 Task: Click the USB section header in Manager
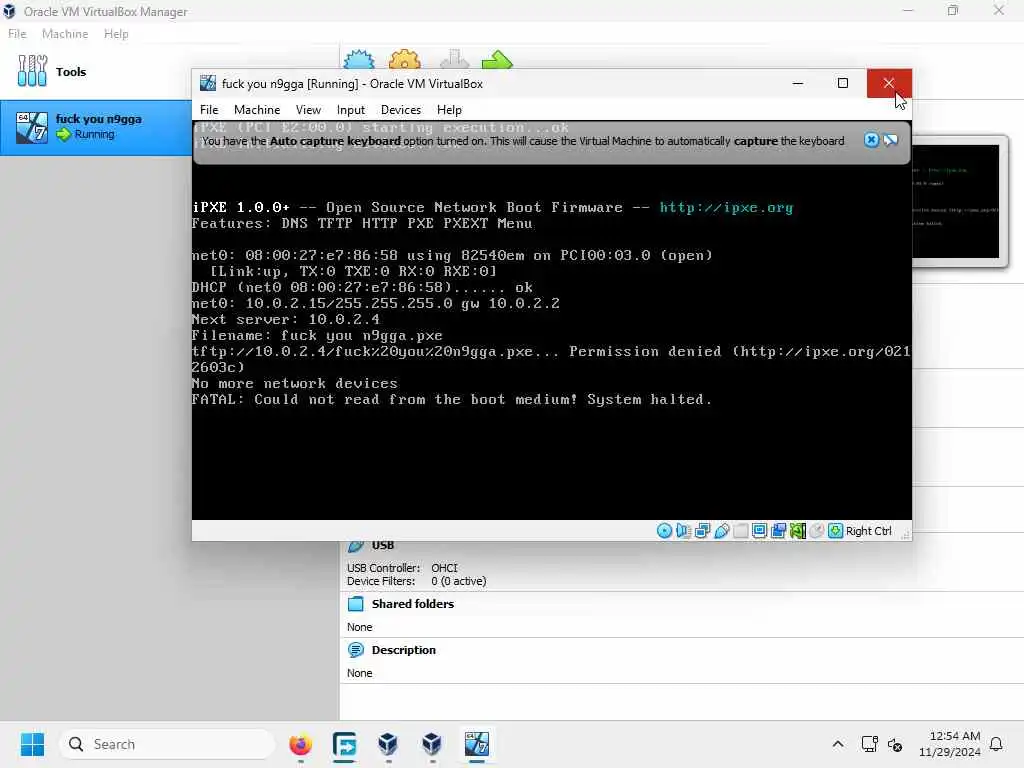pyautogui.click(x=383, y=545)
